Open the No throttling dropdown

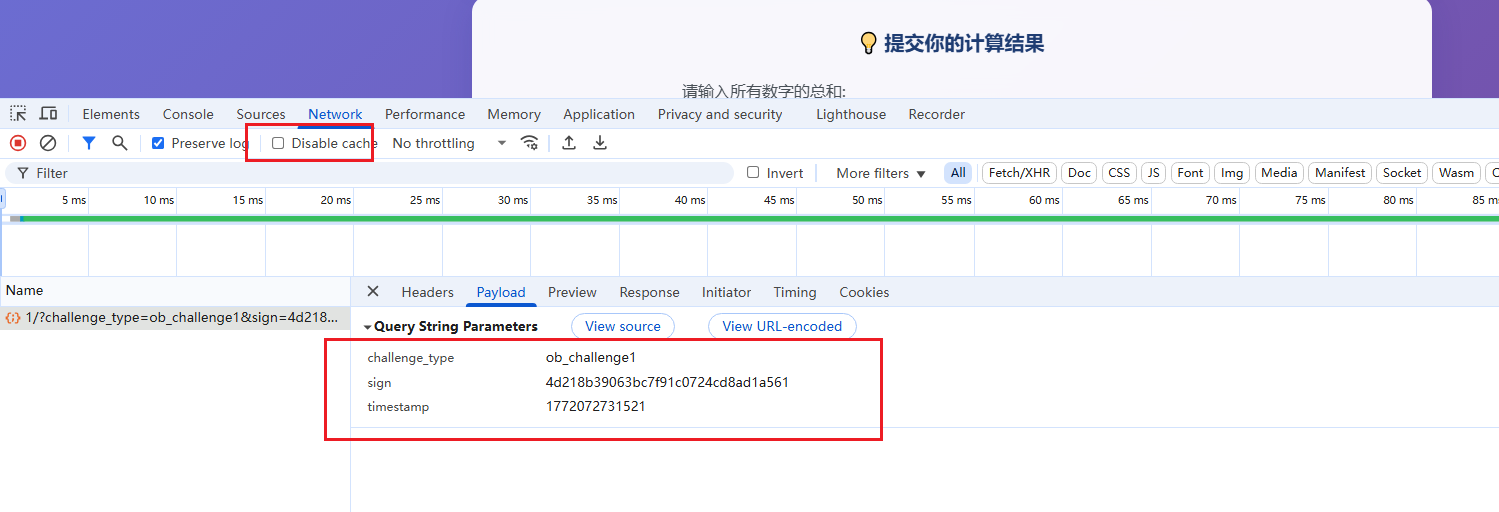[x=449, y=143]
